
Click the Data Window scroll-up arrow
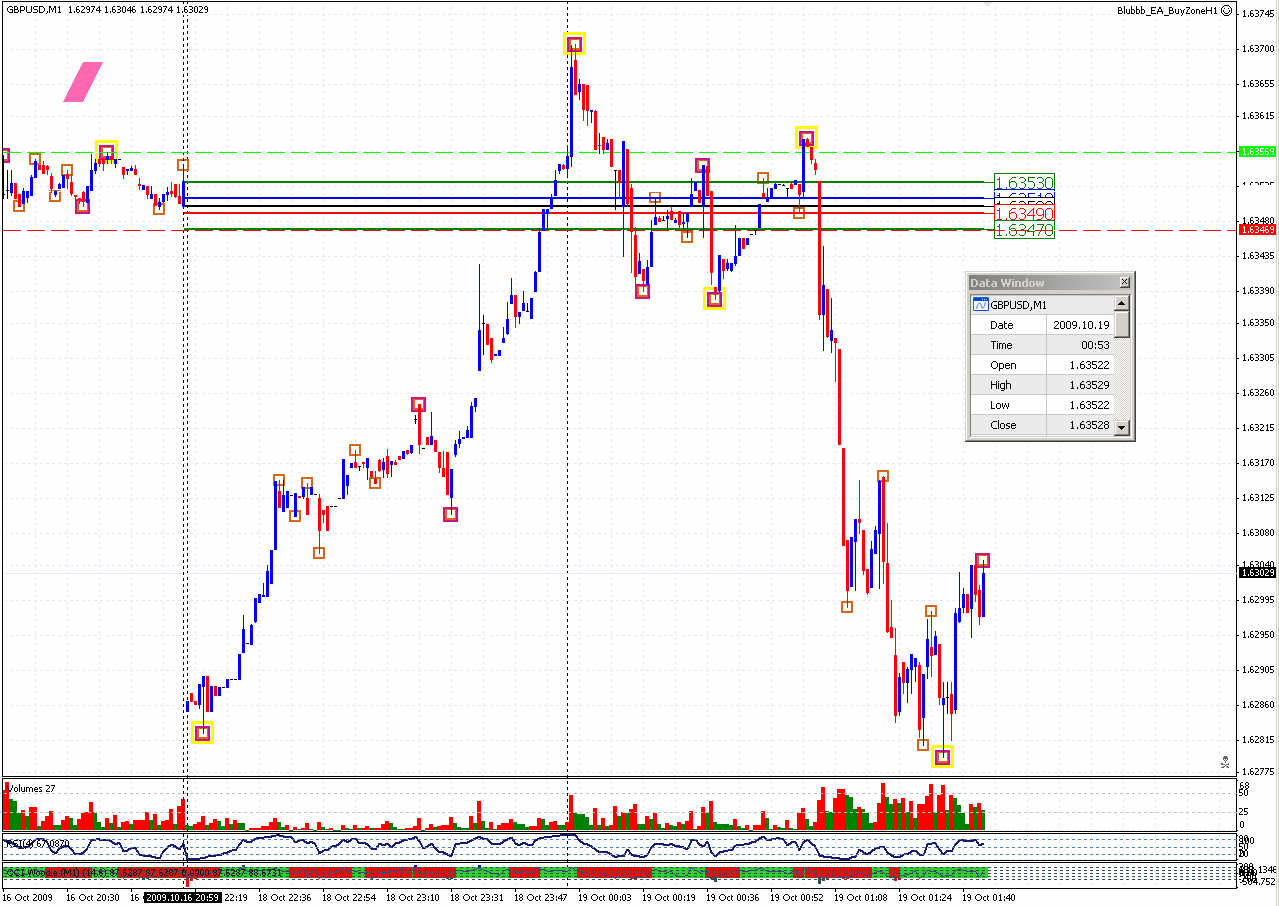click(1122, 304)
